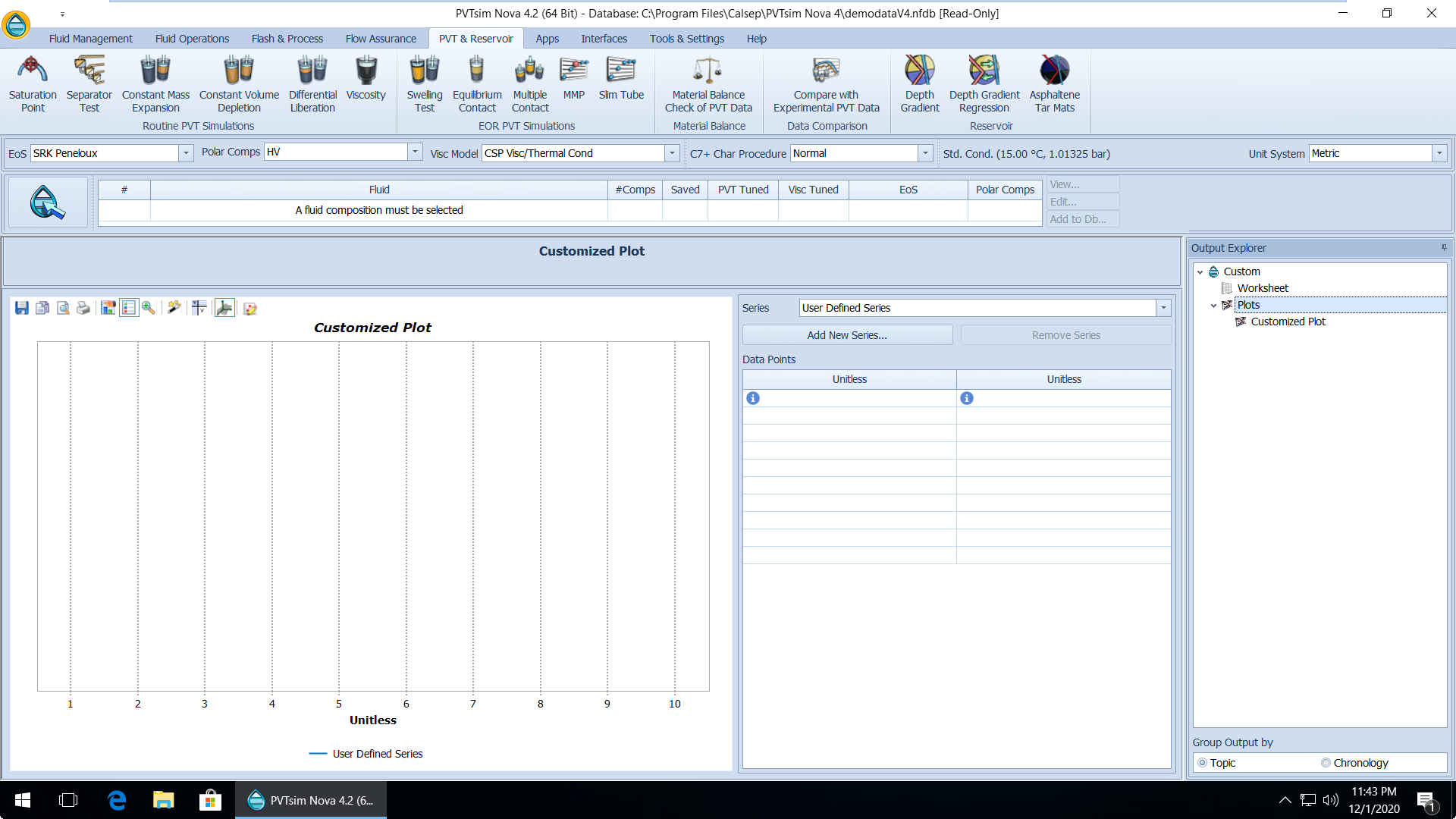This screenshot has height=819, width=1456.
Task: Open Task View on taskbar
Action: (x=68, y=800)
